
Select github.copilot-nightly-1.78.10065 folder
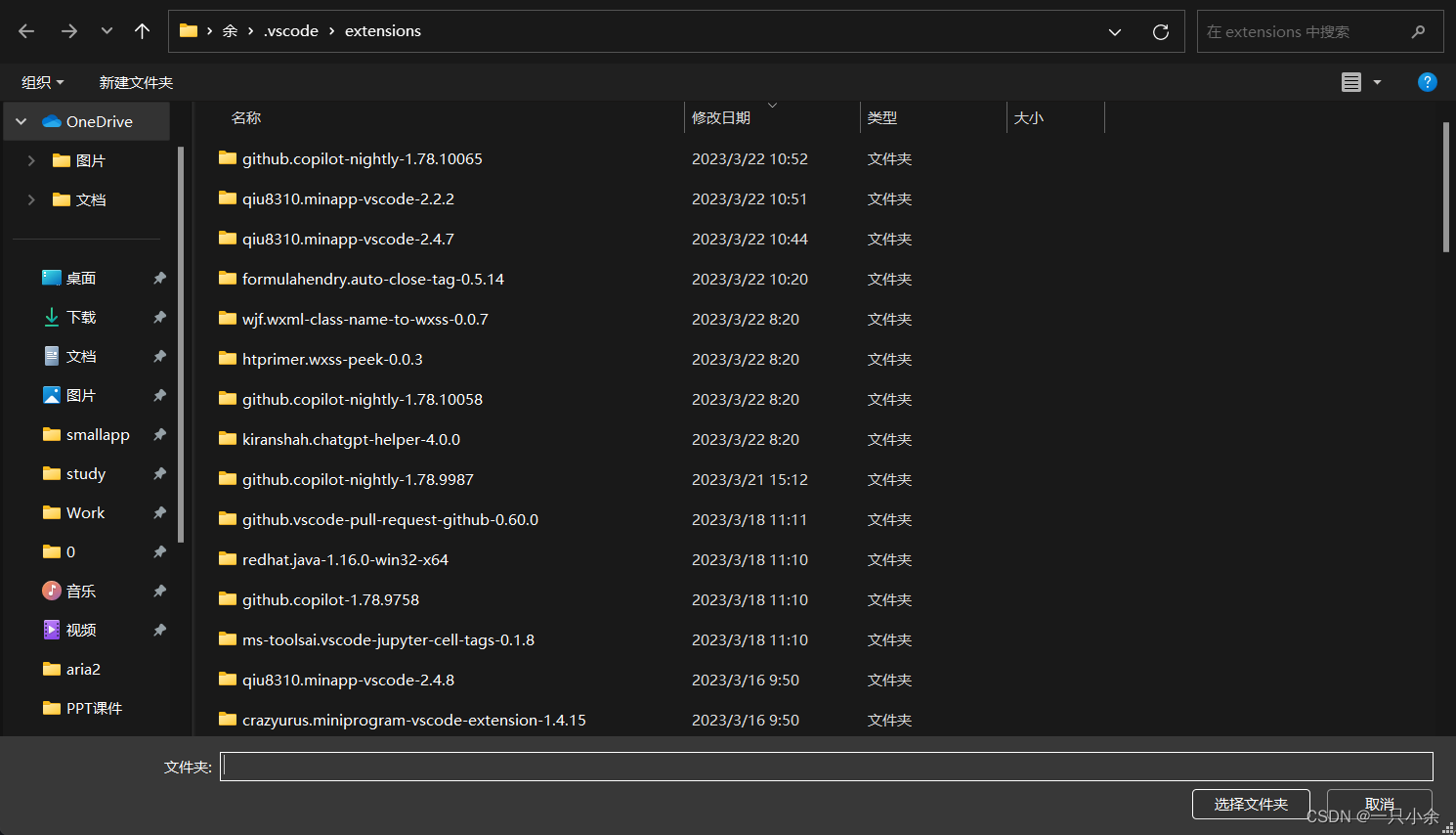click(362, 158)
